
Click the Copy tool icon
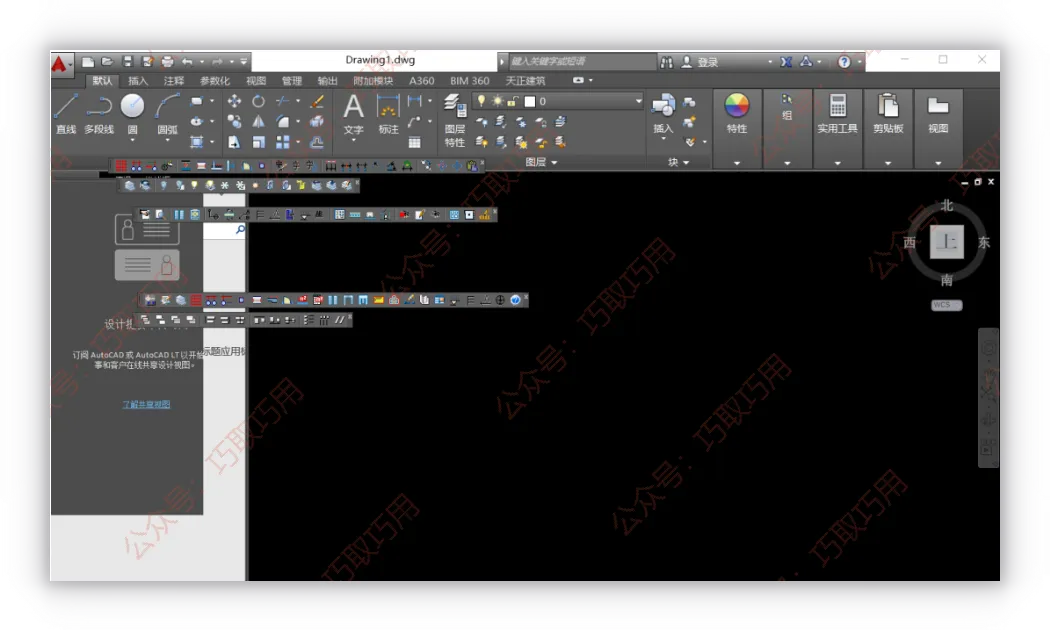[234, 122]
